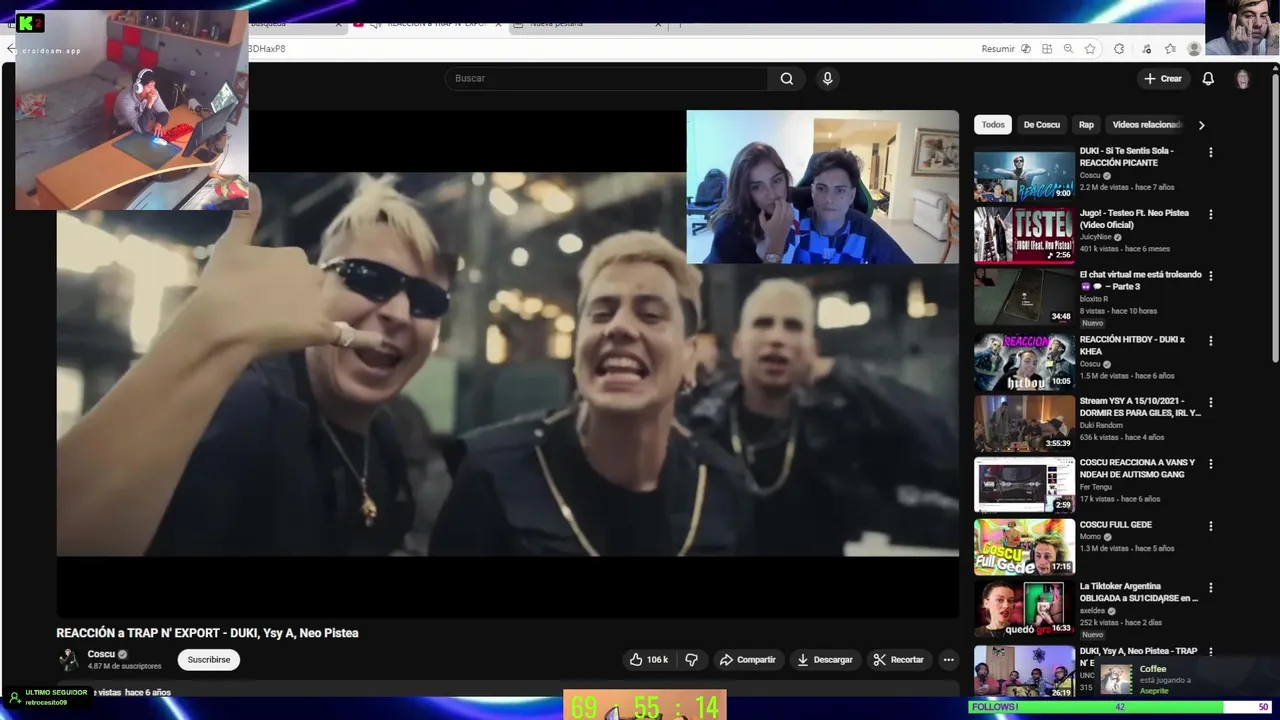Image resolution: width=1280 pixels, height=720 pixels.
Task: Open DUKI - Si Te Sentís Sola thumbnail
Action: click(x=1024, y=173)
